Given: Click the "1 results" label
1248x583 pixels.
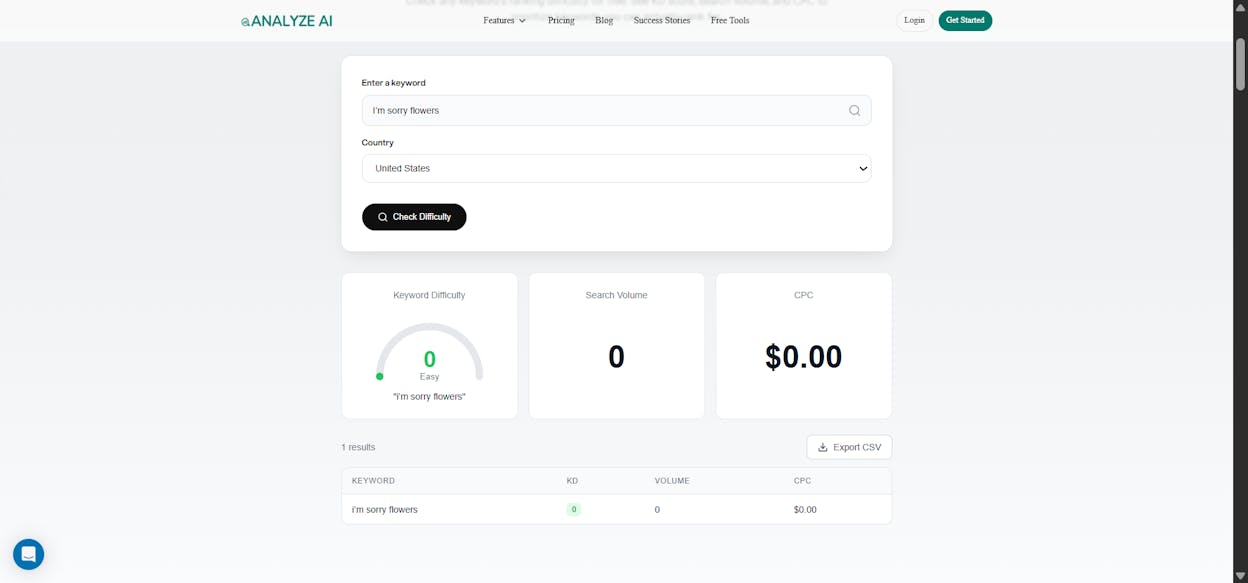Looking at the screenshot, I should 358,447.
